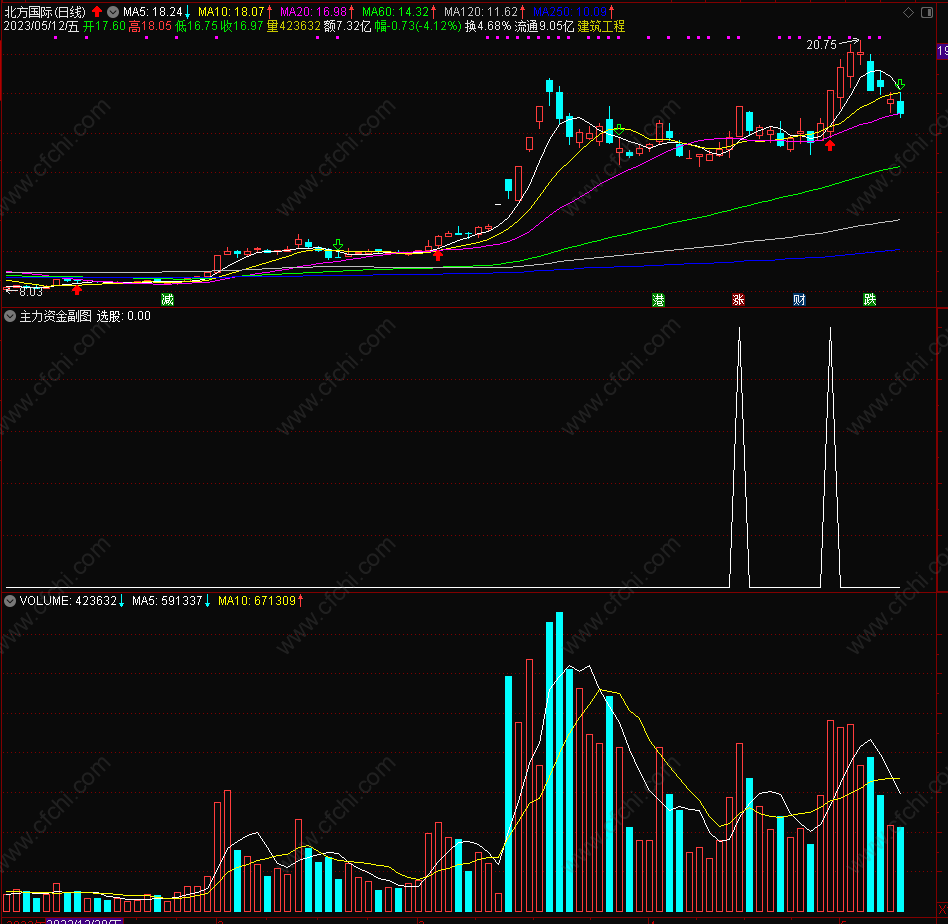
Task: Click the magenta MA20: 16.98 legend label
Action: (313, 11)
